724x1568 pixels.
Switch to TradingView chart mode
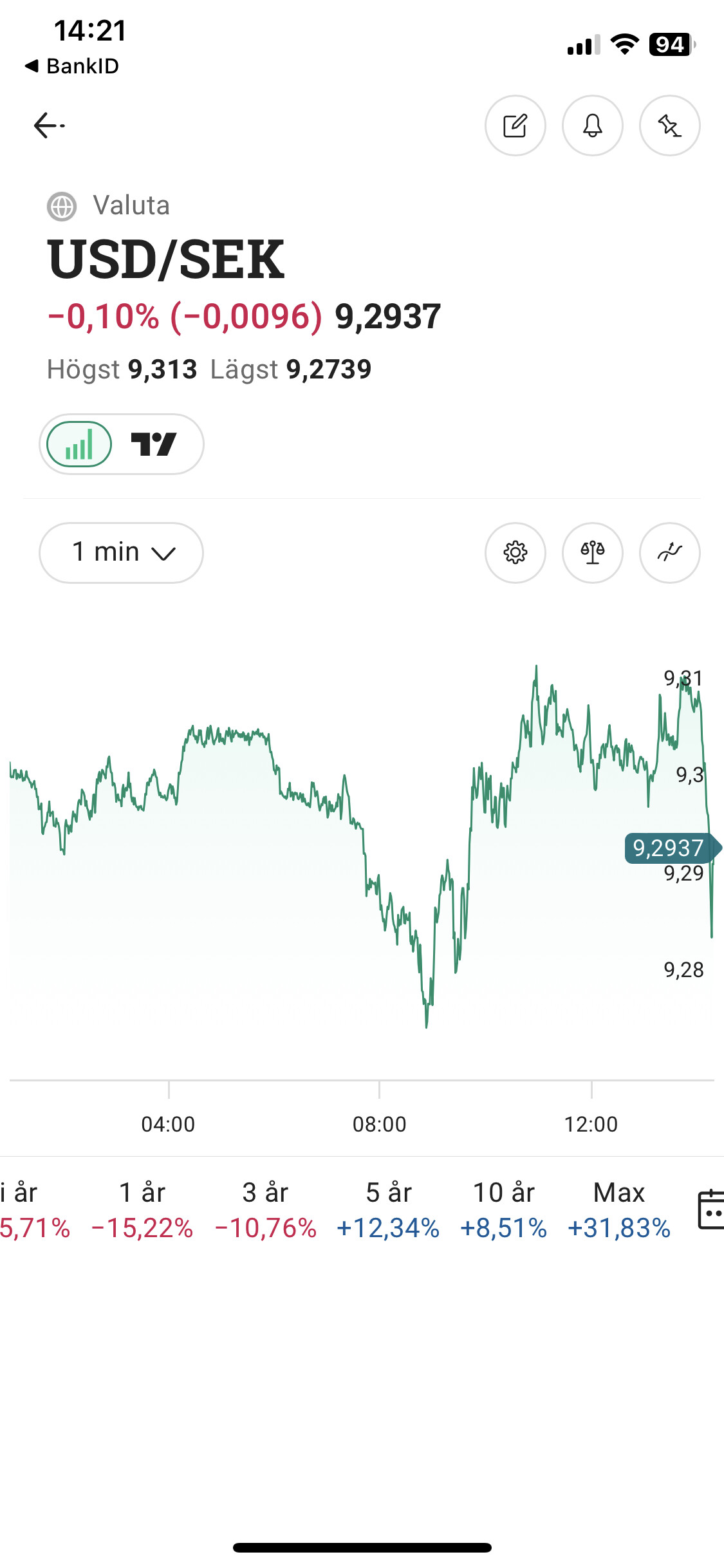(x=154, y=444)
